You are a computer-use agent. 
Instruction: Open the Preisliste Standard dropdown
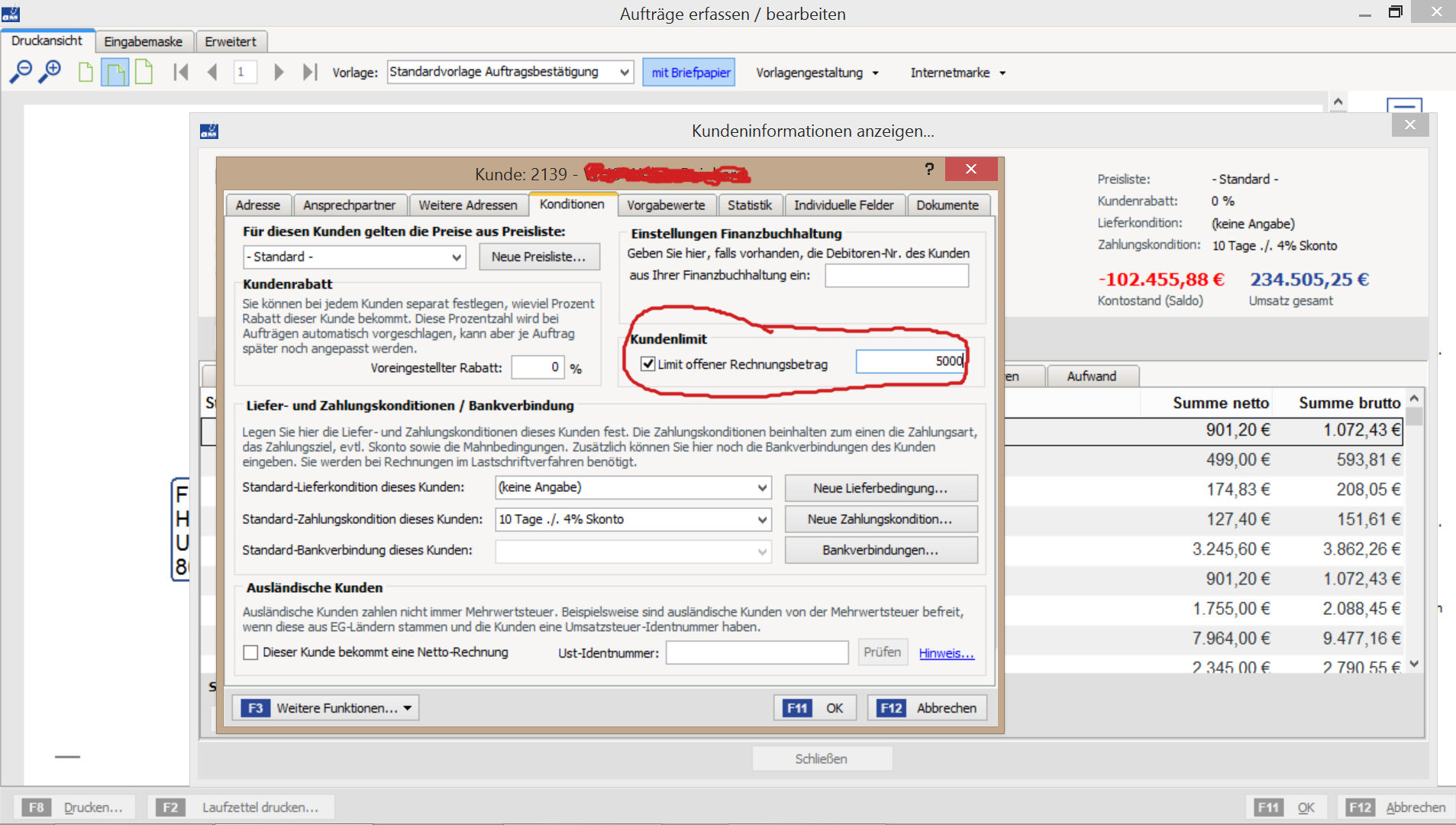[x=456, y=257]
